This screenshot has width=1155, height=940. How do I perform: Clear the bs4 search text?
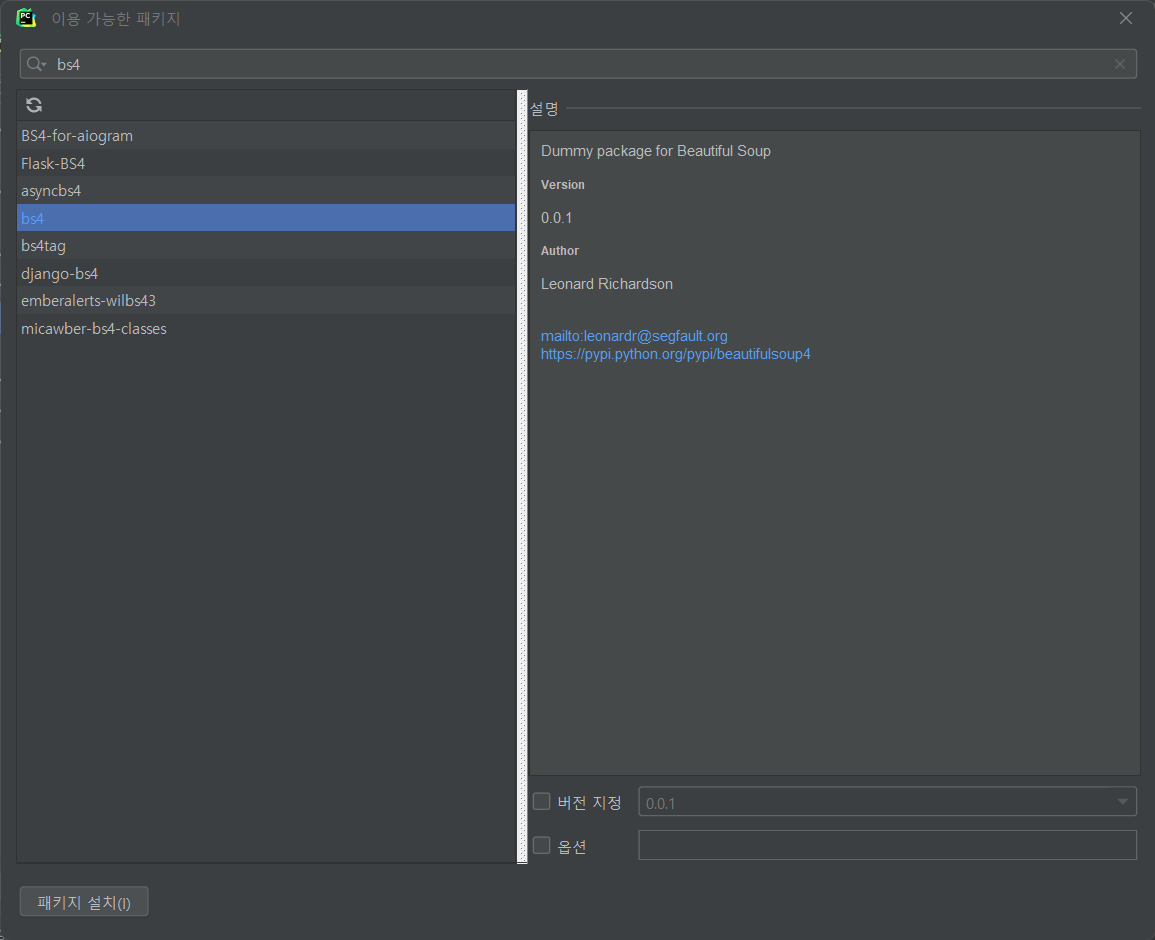click(1120, 65)
